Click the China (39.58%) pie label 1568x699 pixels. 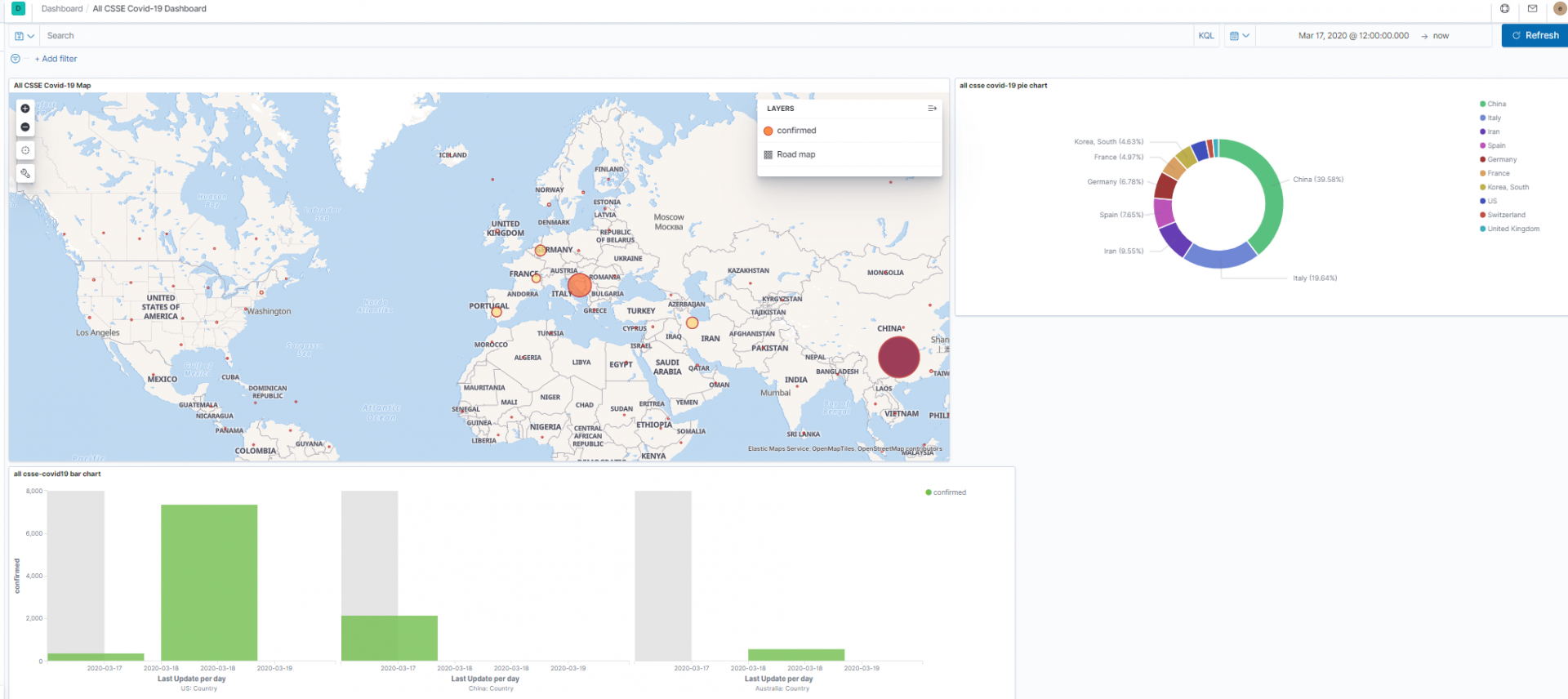1318,180
